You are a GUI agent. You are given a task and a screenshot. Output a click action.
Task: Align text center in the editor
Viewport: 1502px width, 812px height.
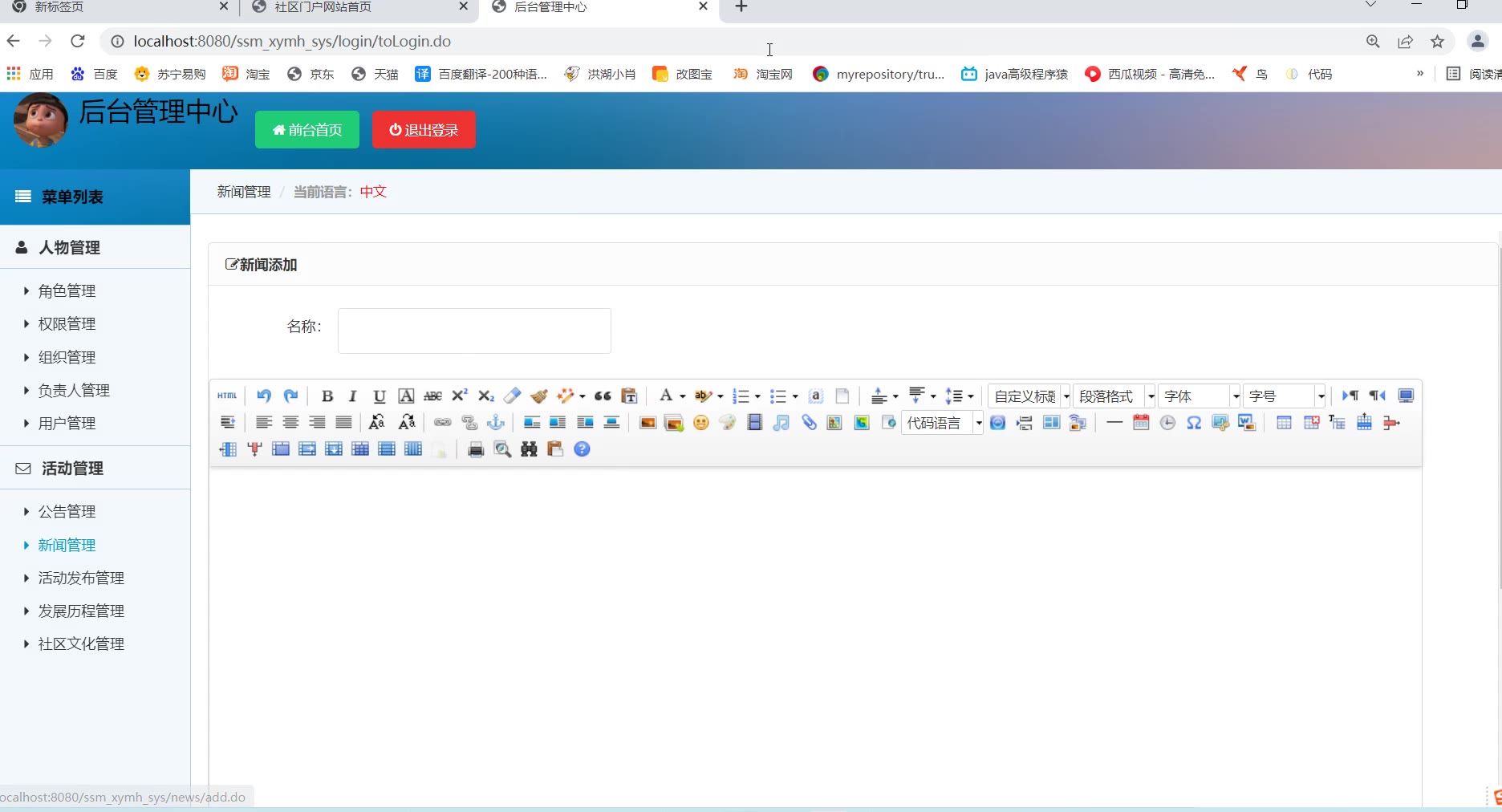click(290, 422)
